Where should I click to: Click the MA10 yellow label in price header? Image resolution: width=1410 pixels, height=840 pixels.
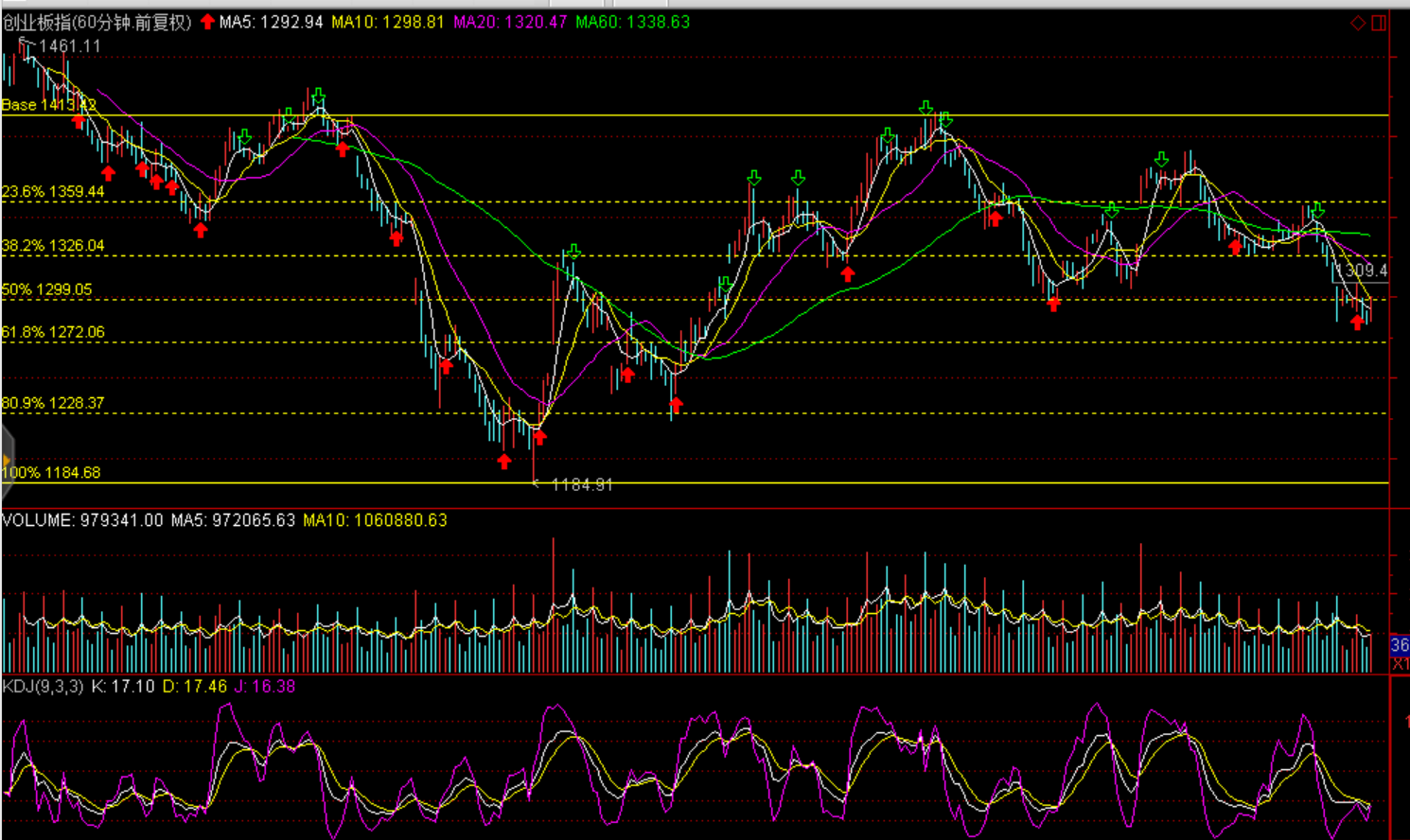tap(387, 22)
